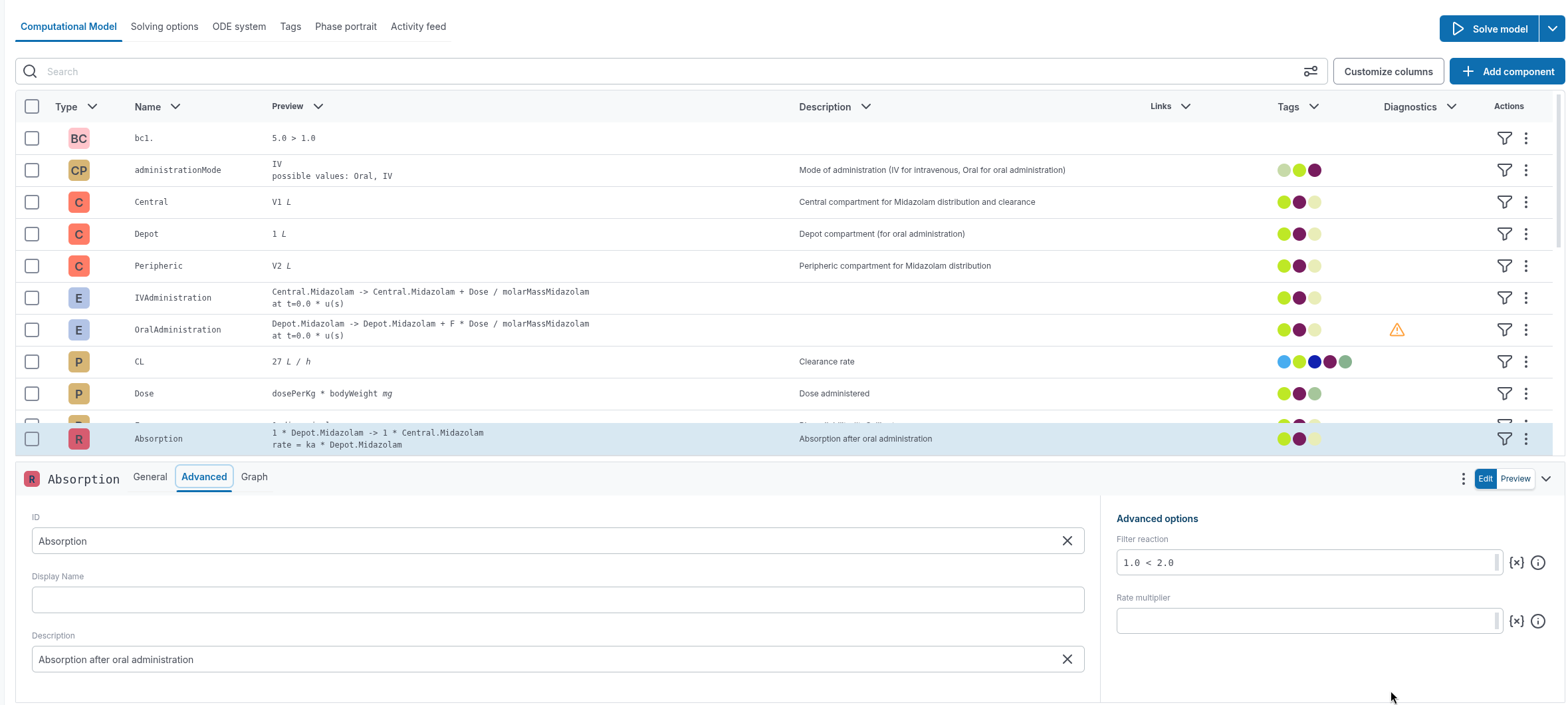Click into the Display Name field

tap(558, 600)
